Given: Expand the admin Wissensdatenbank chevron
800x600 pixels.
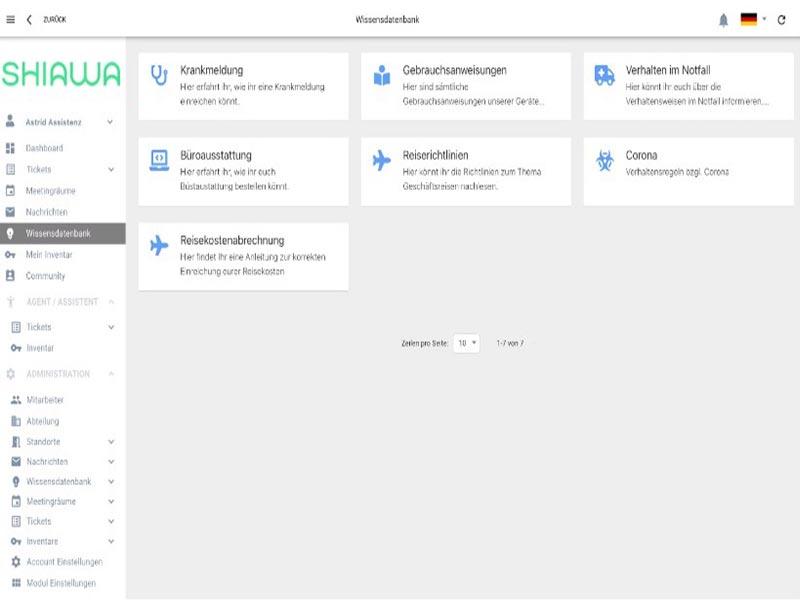Looking at the screenshot, I should pos(111,482).
